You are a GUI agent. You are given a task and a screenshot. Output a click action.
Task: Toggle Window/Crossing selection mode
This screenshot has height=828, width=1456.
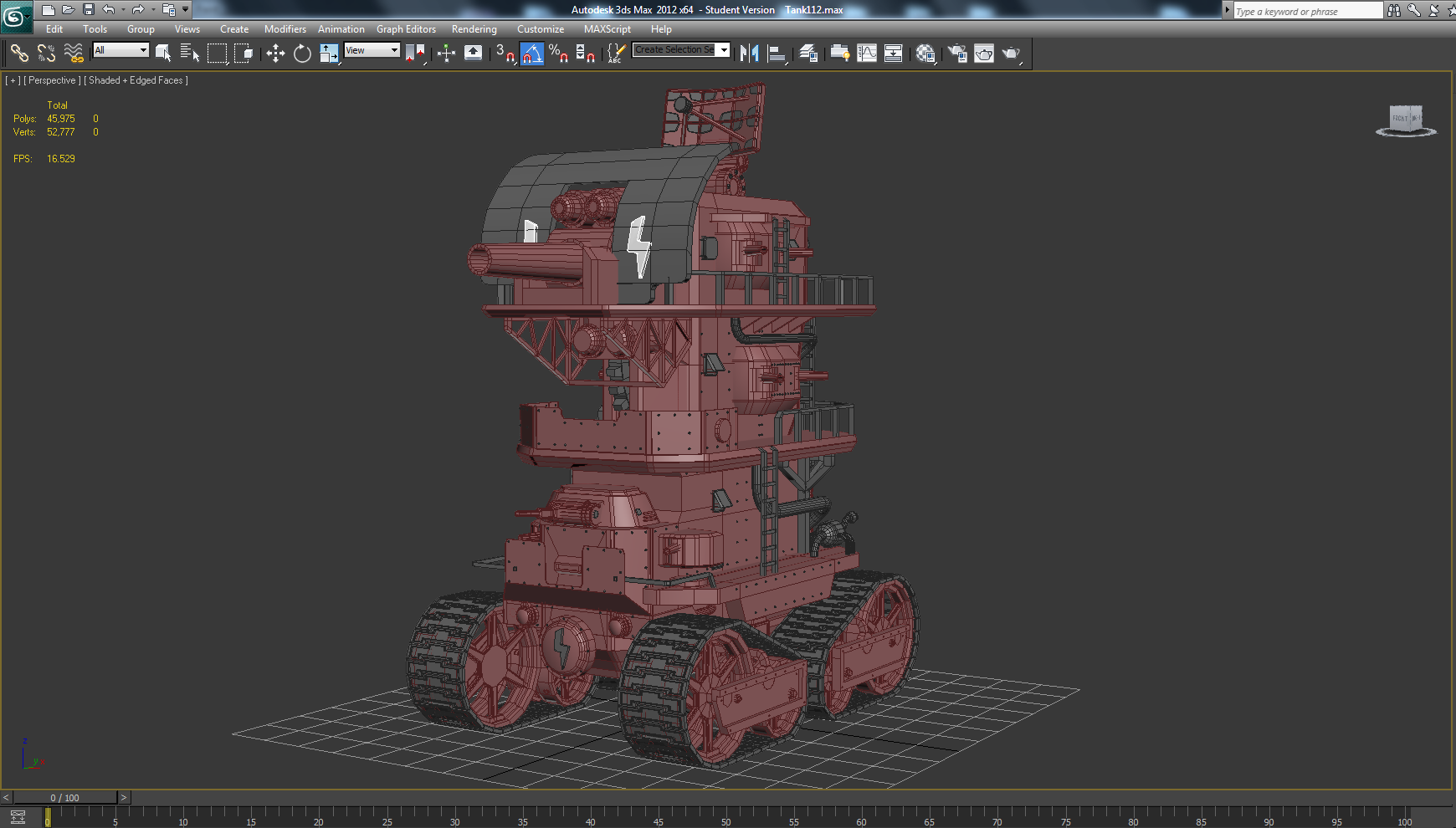pos(244,54)
